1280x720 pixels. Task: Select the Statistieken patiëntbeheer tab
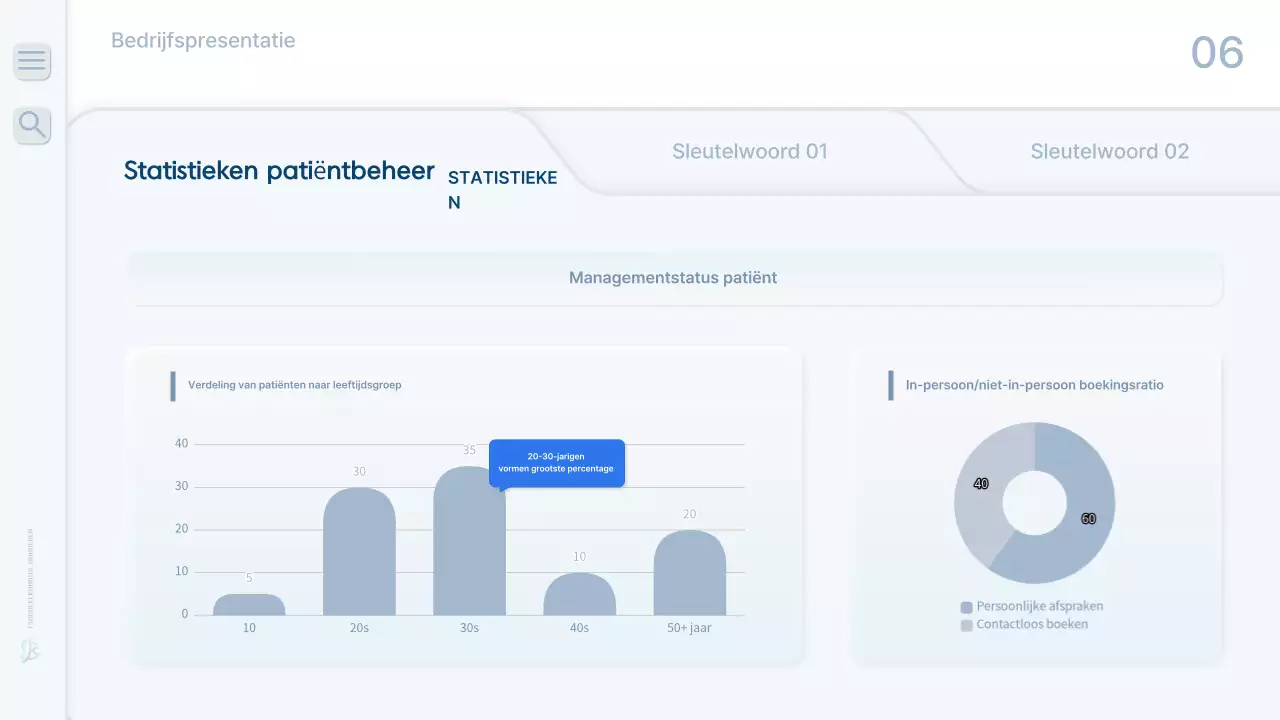click(x=279, y=171)
